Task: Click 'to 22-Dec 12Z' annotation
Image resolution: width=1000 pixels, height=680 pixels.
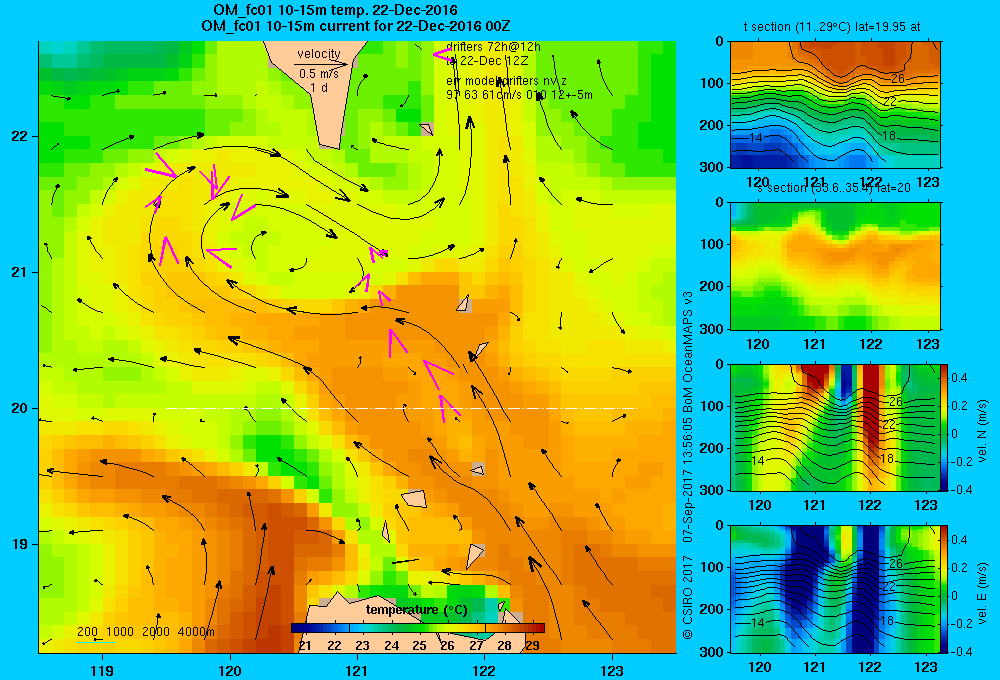Action: [x=487, y=61]
